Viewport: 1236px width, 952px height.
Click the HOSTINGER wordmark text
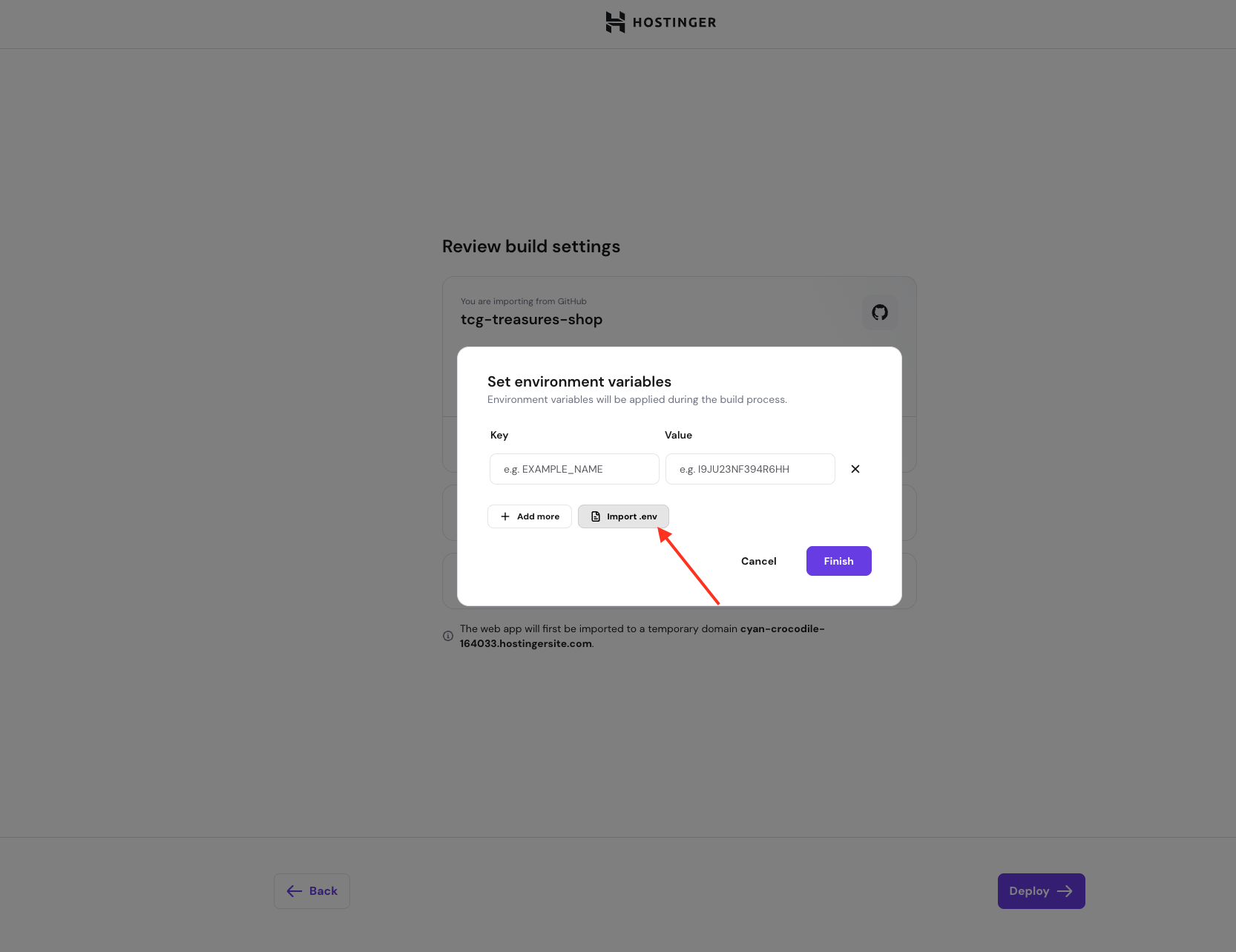tap(674, 23)
